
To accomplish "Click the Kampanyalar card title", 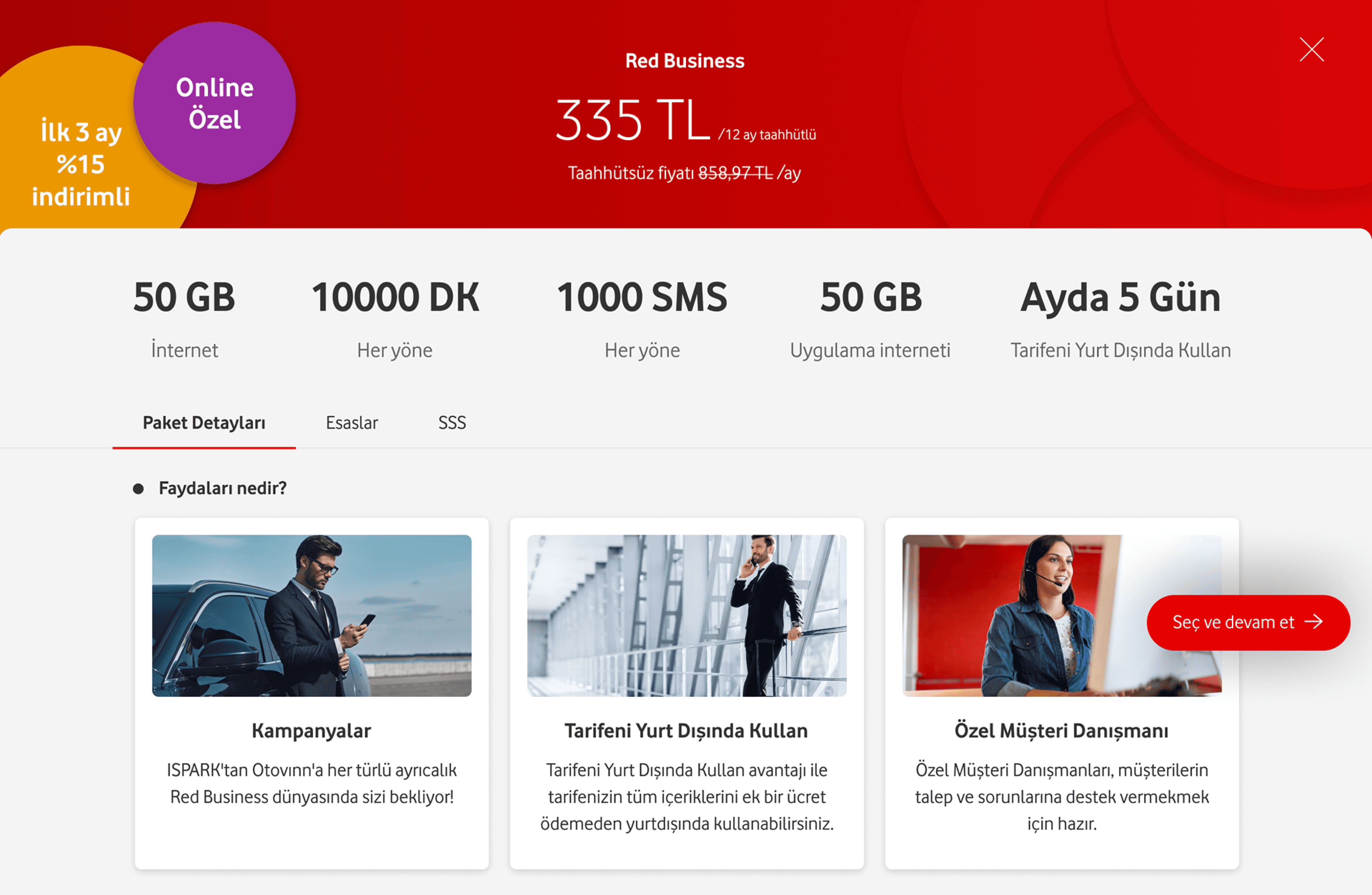I will click(x=311, y=731).
